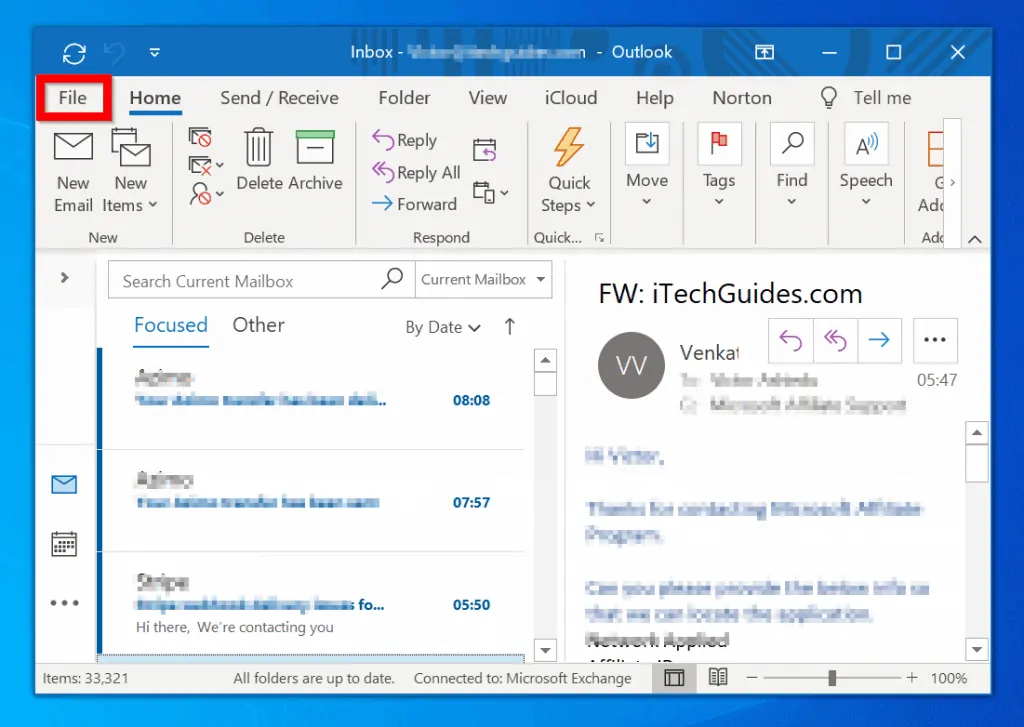Switch to the Other inbox view

tap(258, 325)
